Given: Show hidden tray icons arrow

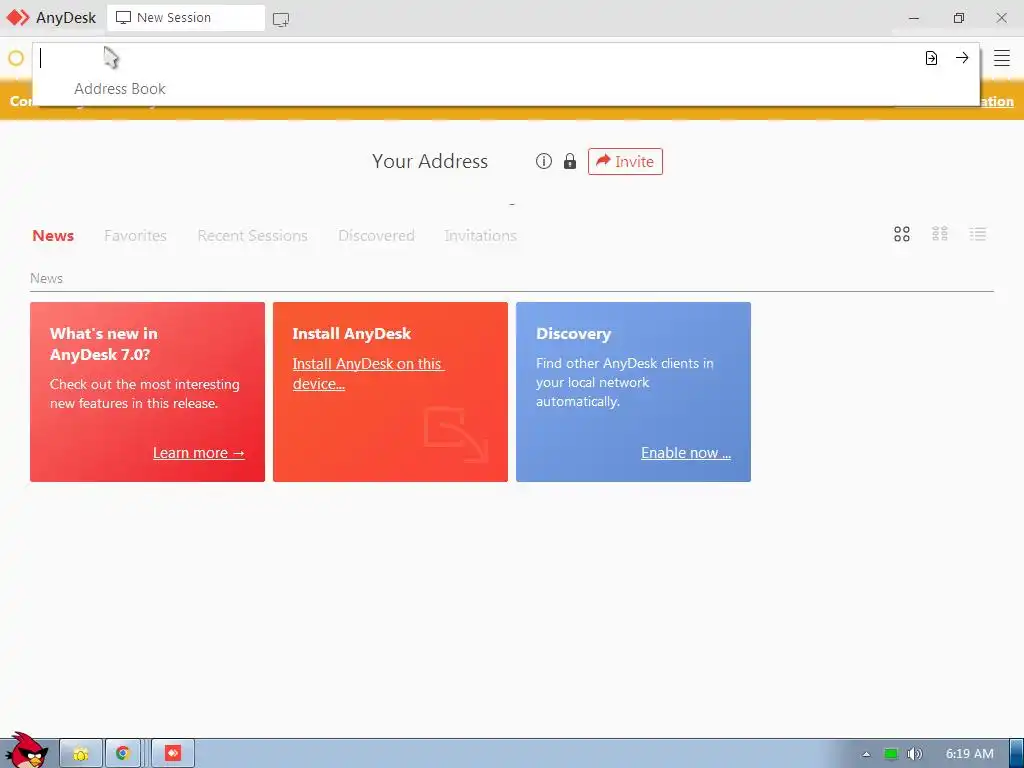Looking at the screenshot, I should [866, 754].
